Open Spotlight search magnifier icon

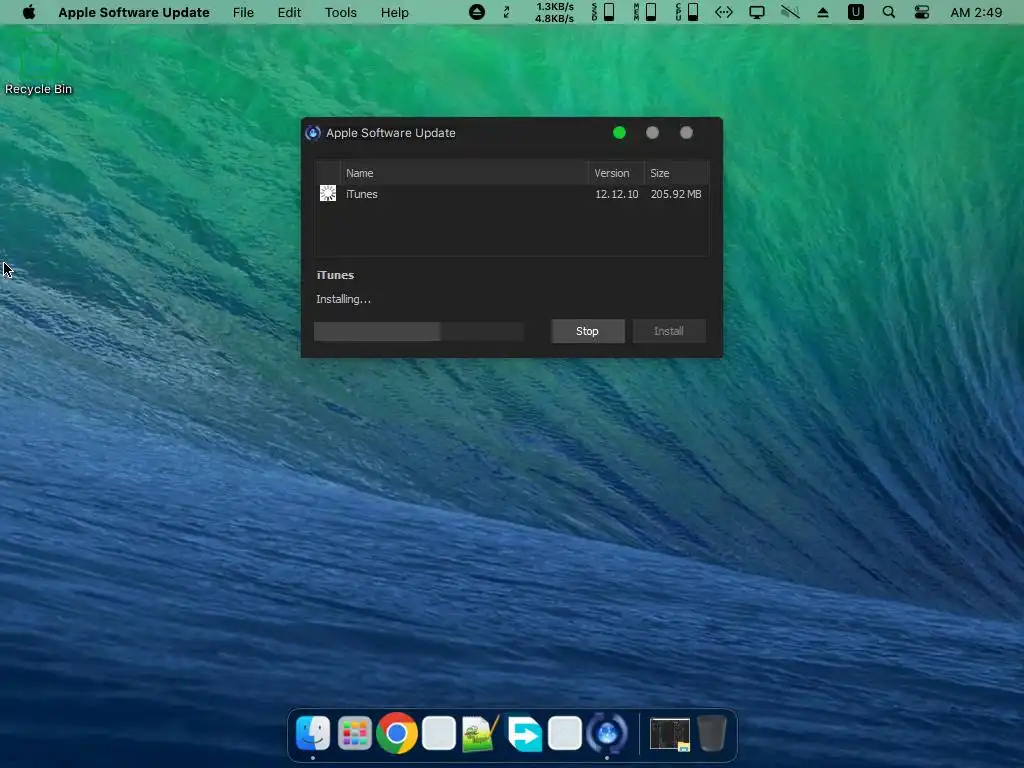pyautogui.click(x=889, y=12)
